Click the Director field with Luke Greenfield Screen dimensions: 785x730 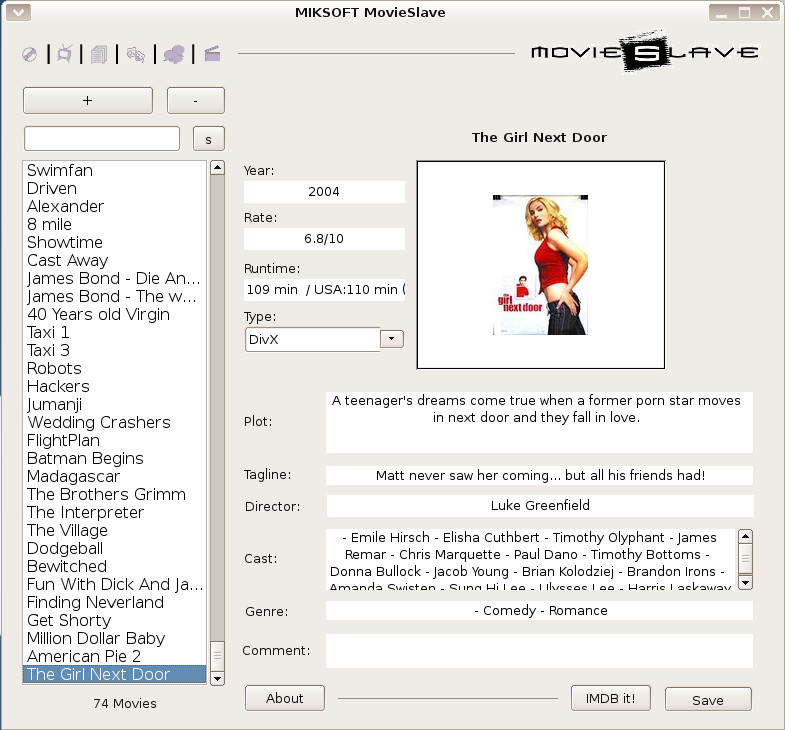point(540,506)
